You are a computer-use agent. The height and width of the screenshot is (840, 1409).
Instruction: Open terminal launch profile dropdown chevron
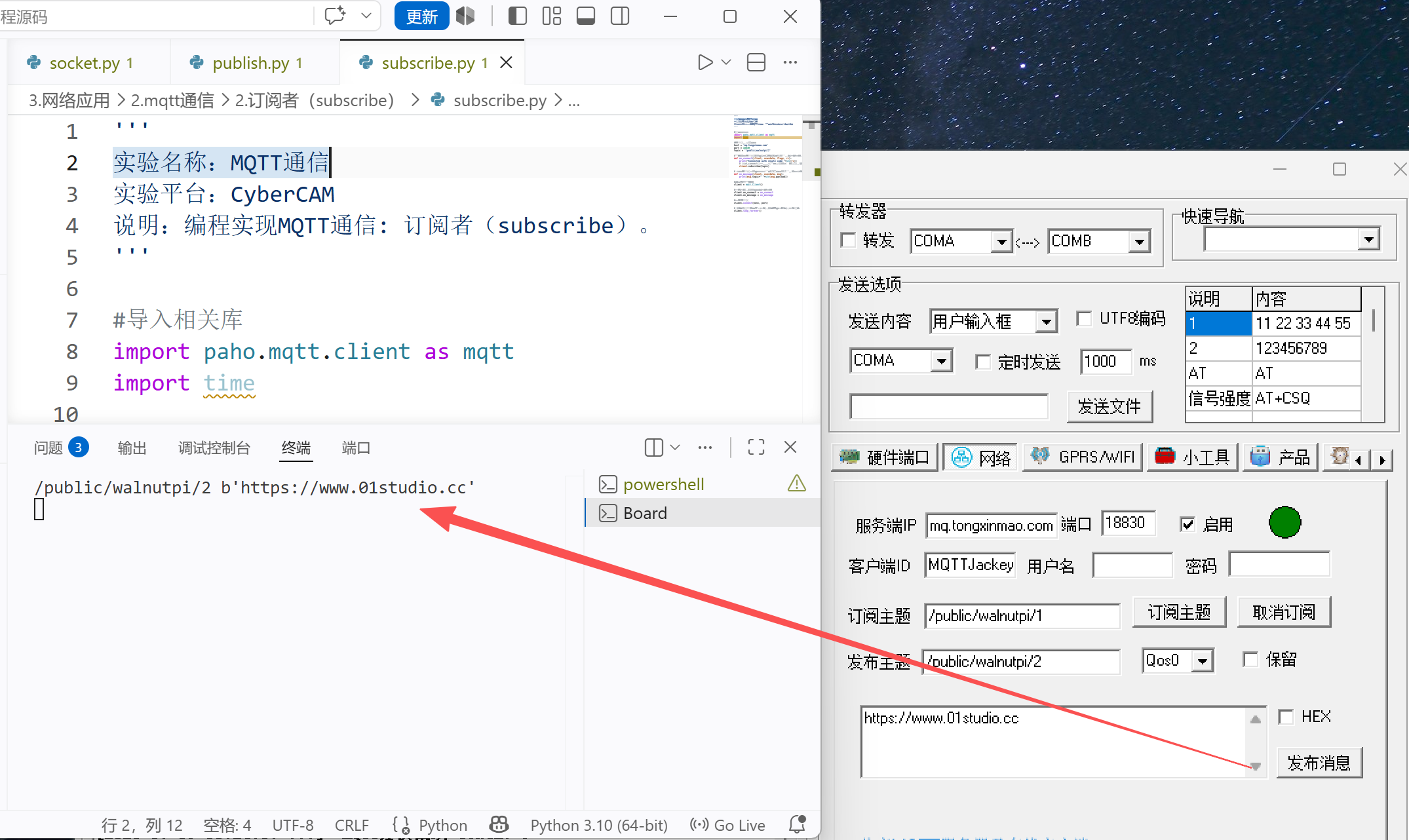click(675, 448)
